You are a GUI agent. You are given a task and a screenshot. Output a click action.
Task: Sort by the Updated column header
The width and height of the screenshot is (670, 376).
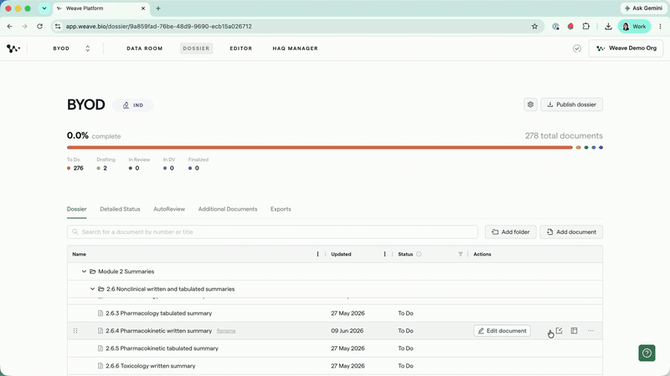341,254
